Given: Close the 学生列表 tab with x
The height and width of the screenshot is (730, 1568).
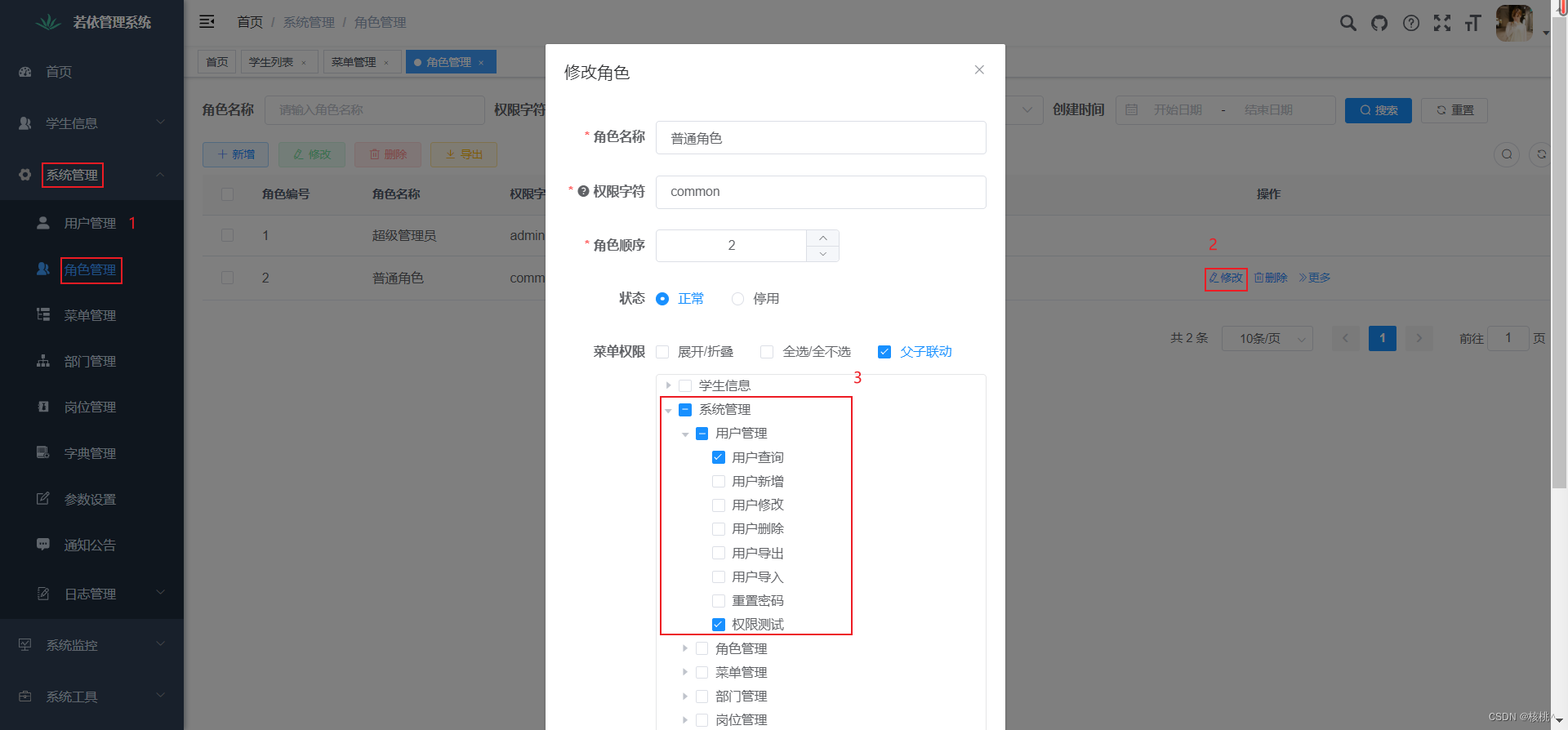Looking at the screenshot, I should tap(304, 63).
